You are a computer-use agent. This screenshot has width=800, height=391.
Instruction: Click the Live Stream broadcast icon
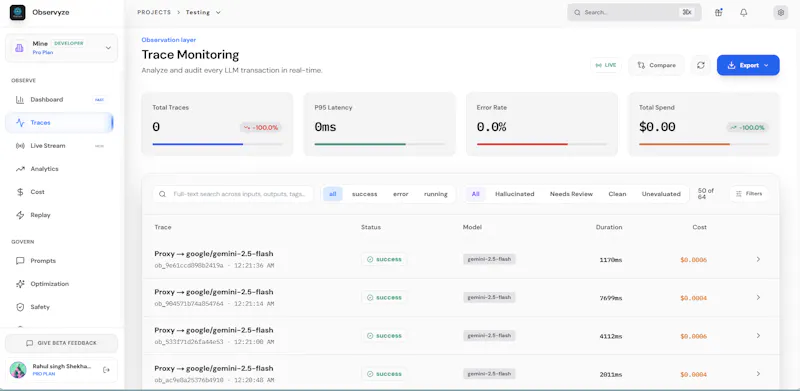pos(20,145)
